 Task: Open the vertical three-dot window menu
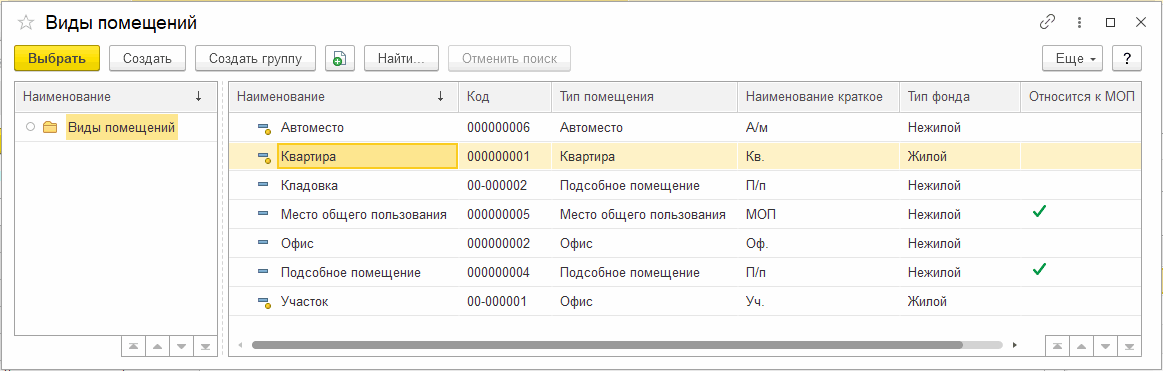point(1079,23)
